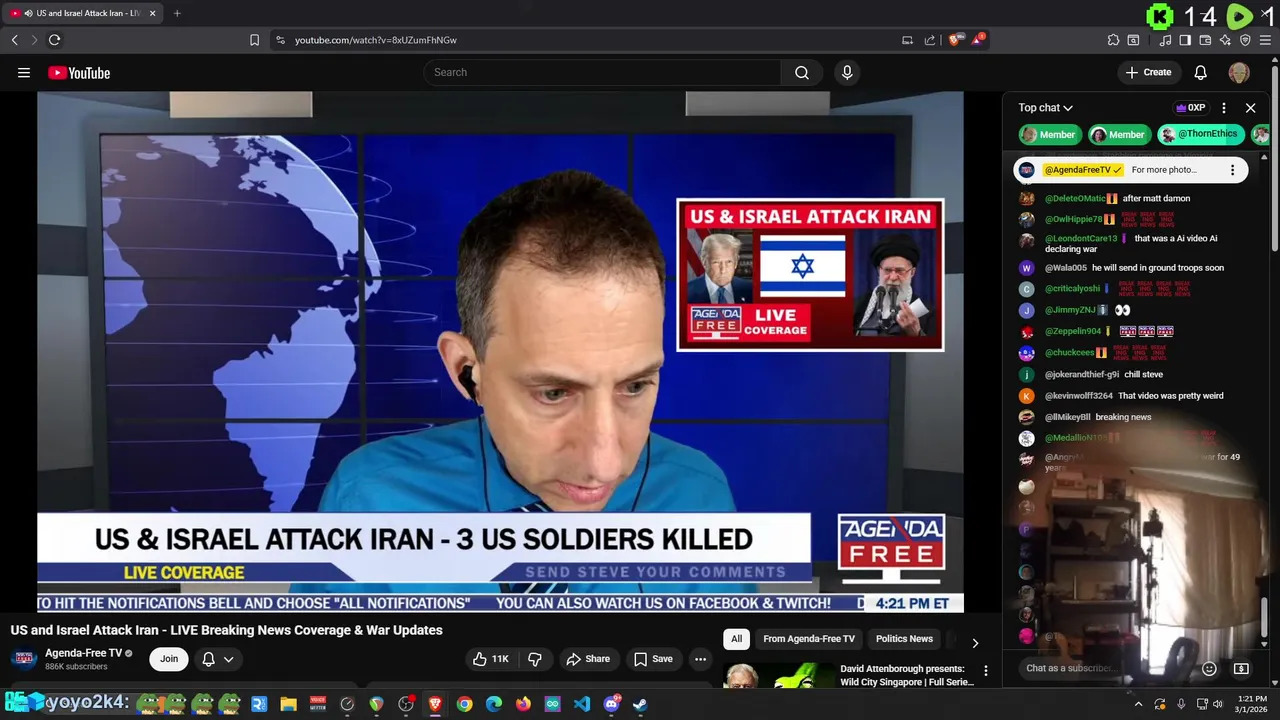Open David Attenborough video thumbnail
Image resolution: width=1280 pixels, height=720 pixels.
[x=778, y=676]
